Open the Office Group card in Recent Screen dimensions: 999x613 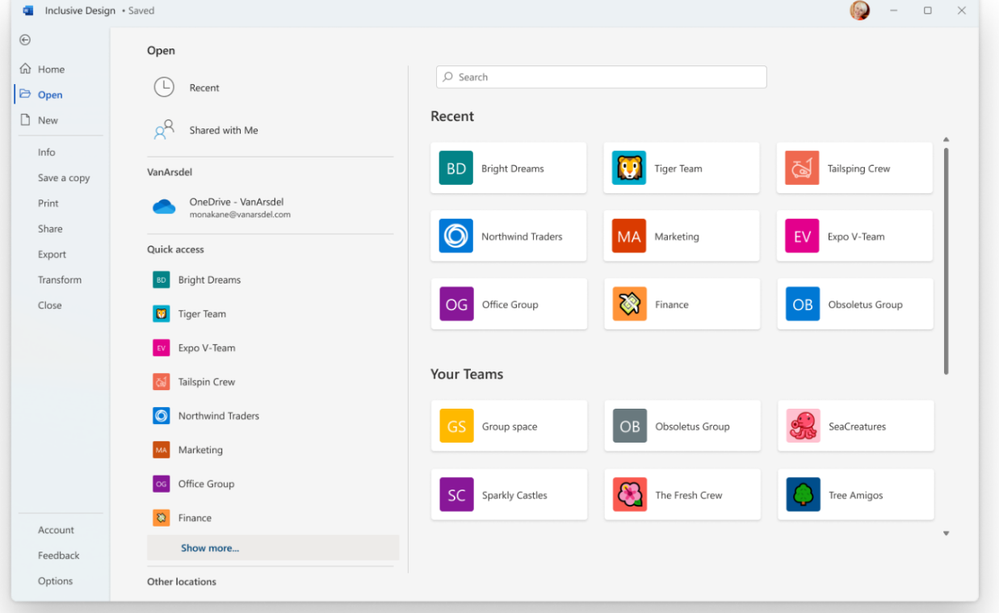[509, 304]
